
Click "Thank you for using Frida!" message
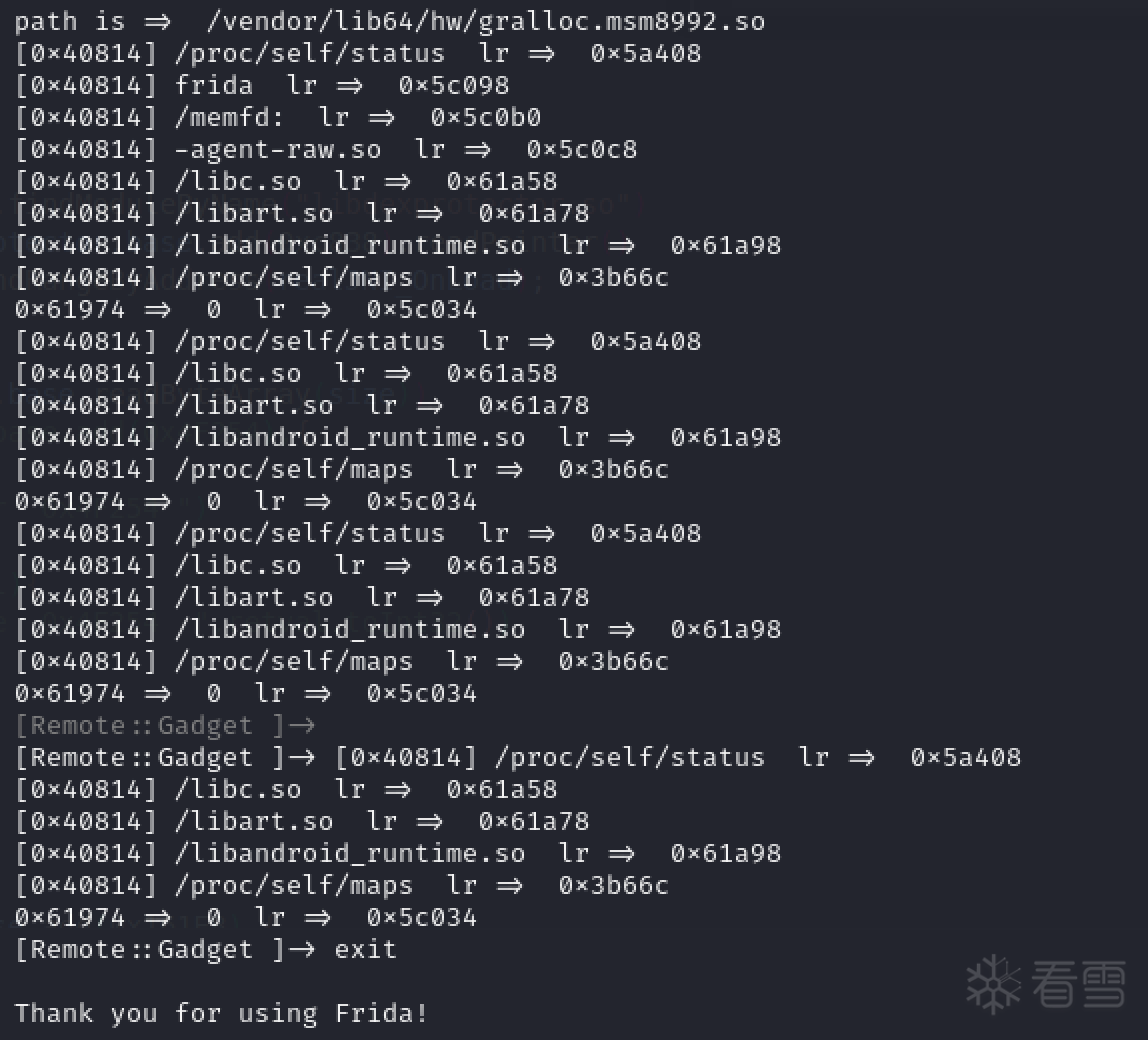point(222,1013)
